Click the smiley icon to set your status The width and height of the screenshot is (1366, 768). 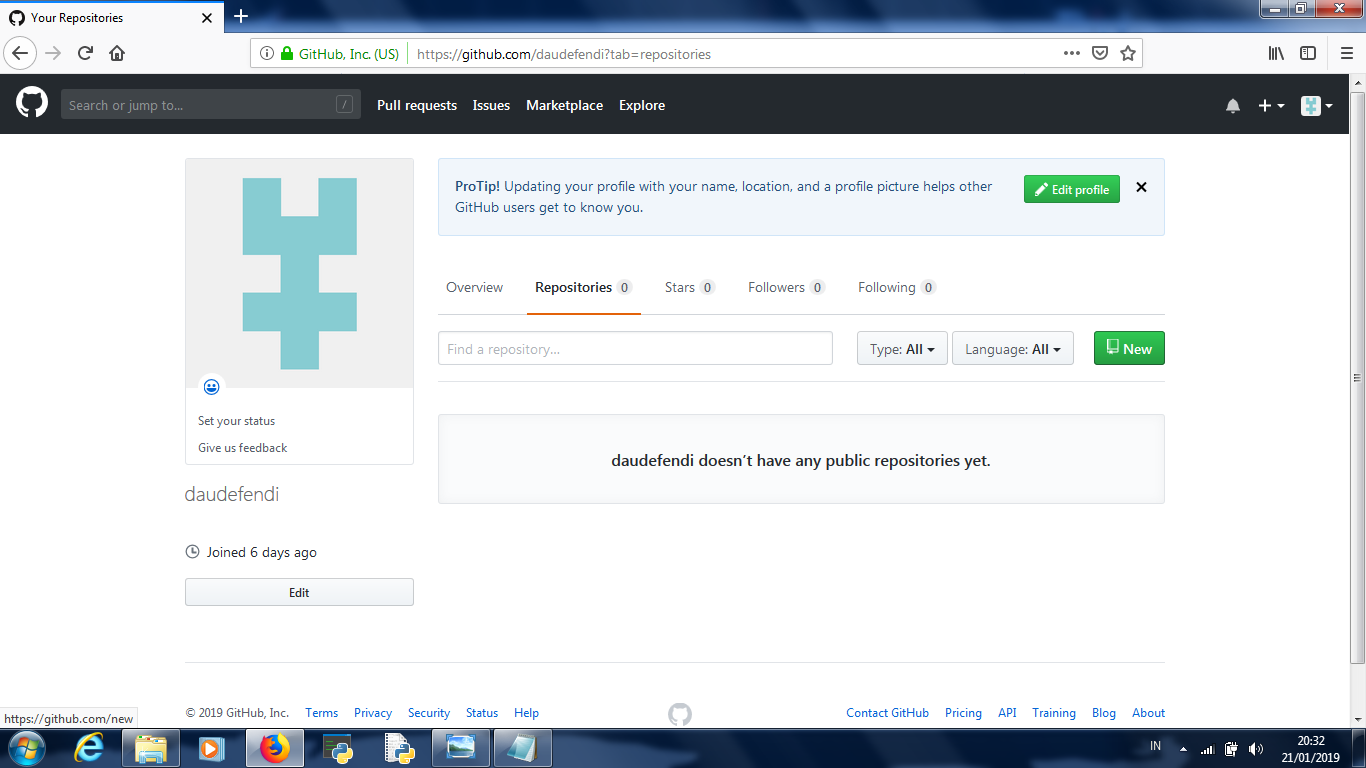211,386
